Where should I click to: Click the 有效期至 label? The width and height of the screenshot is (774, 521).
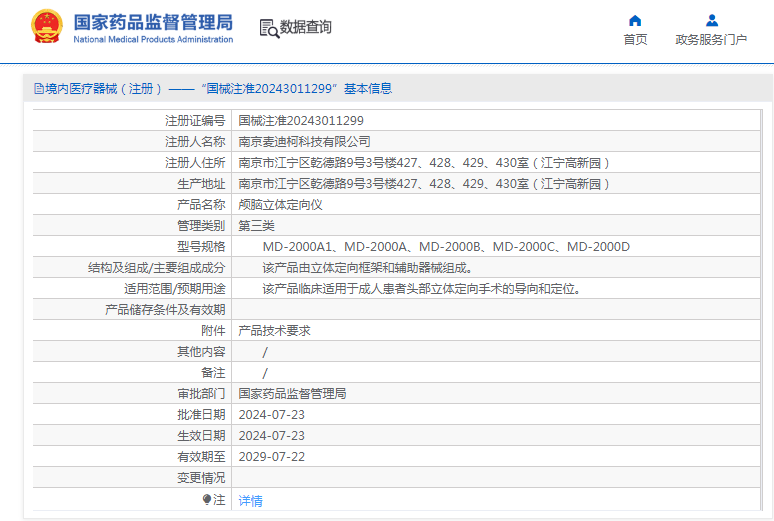pyautogui.click(x=201, y=457)
